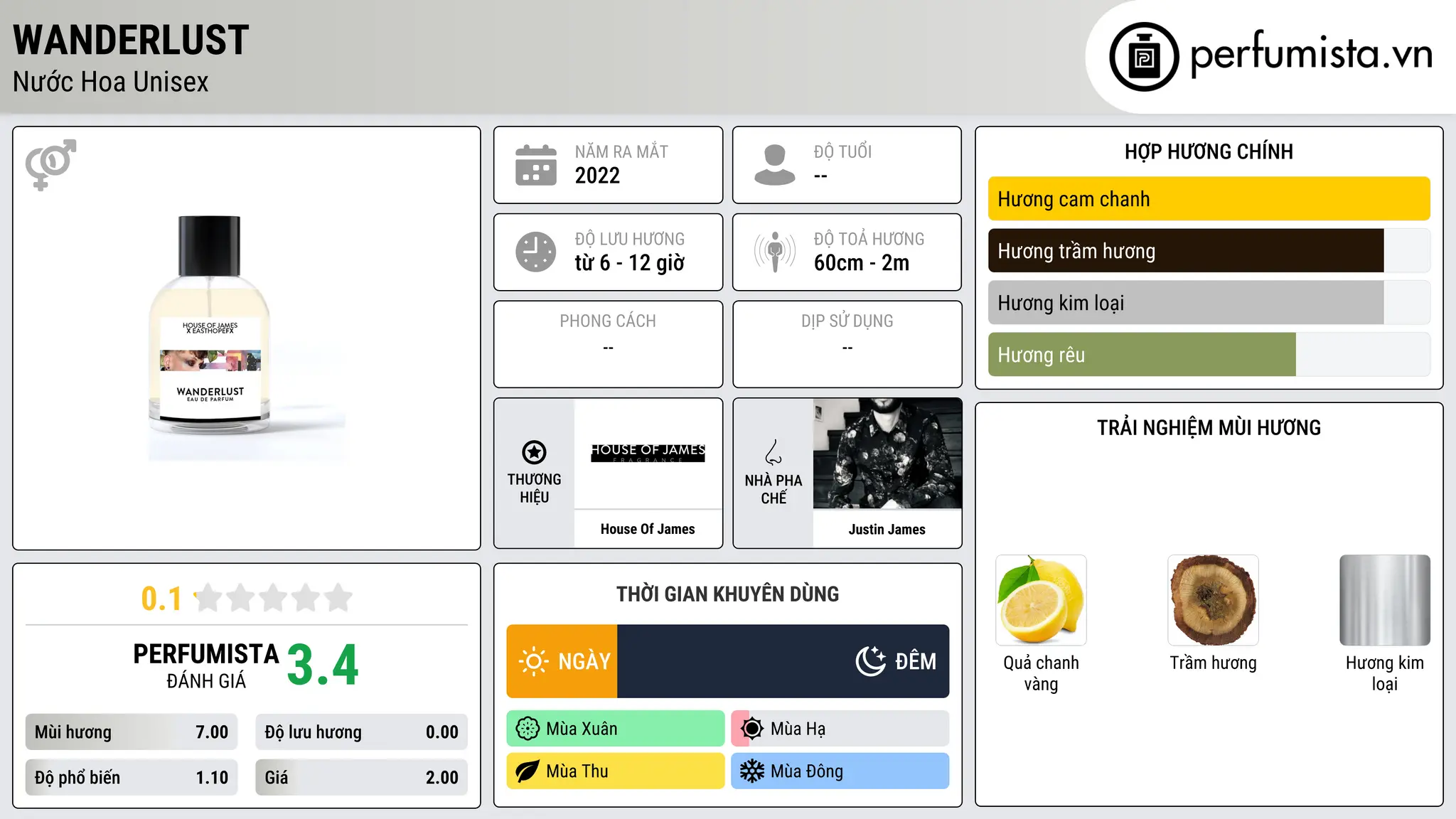This screenshot has height=819, width=1456.
Task: Click the PERFUMISTA ĐÁNH GIÁ label
Action: coord(206,665)
